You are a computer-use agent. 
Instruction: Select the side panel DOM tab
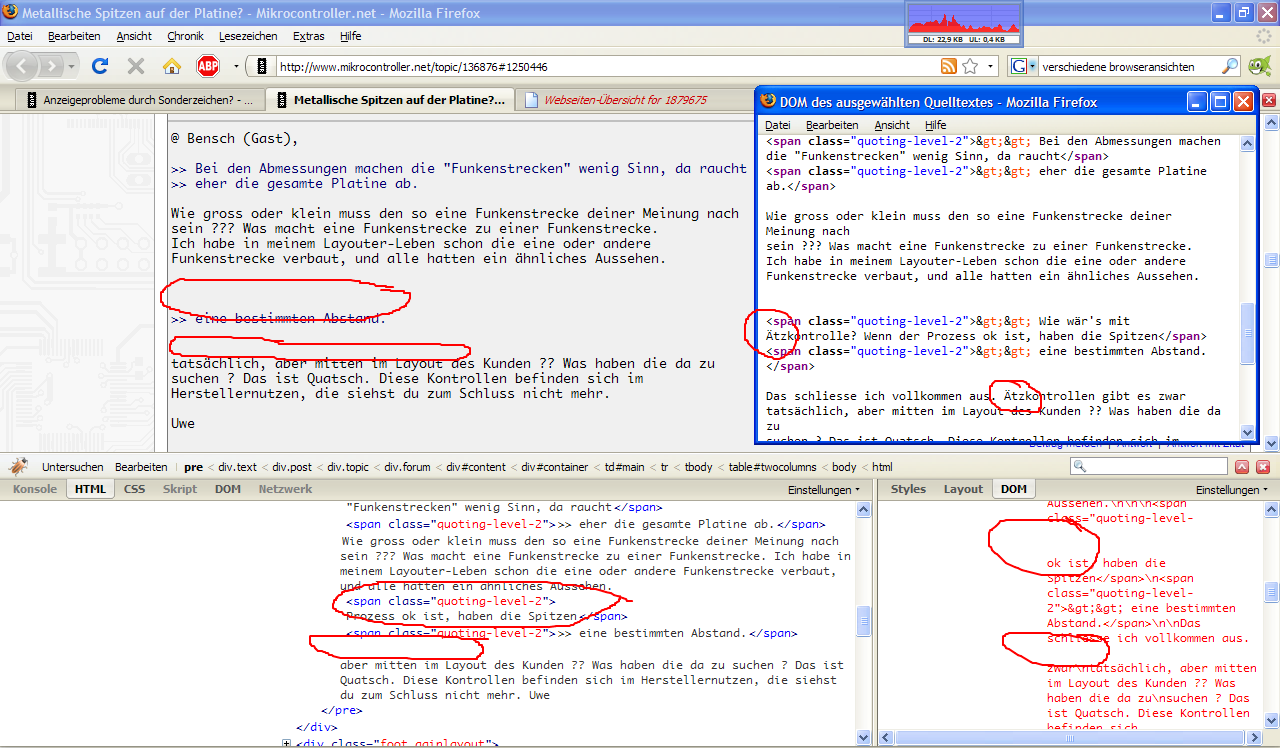coord(1013,489)
